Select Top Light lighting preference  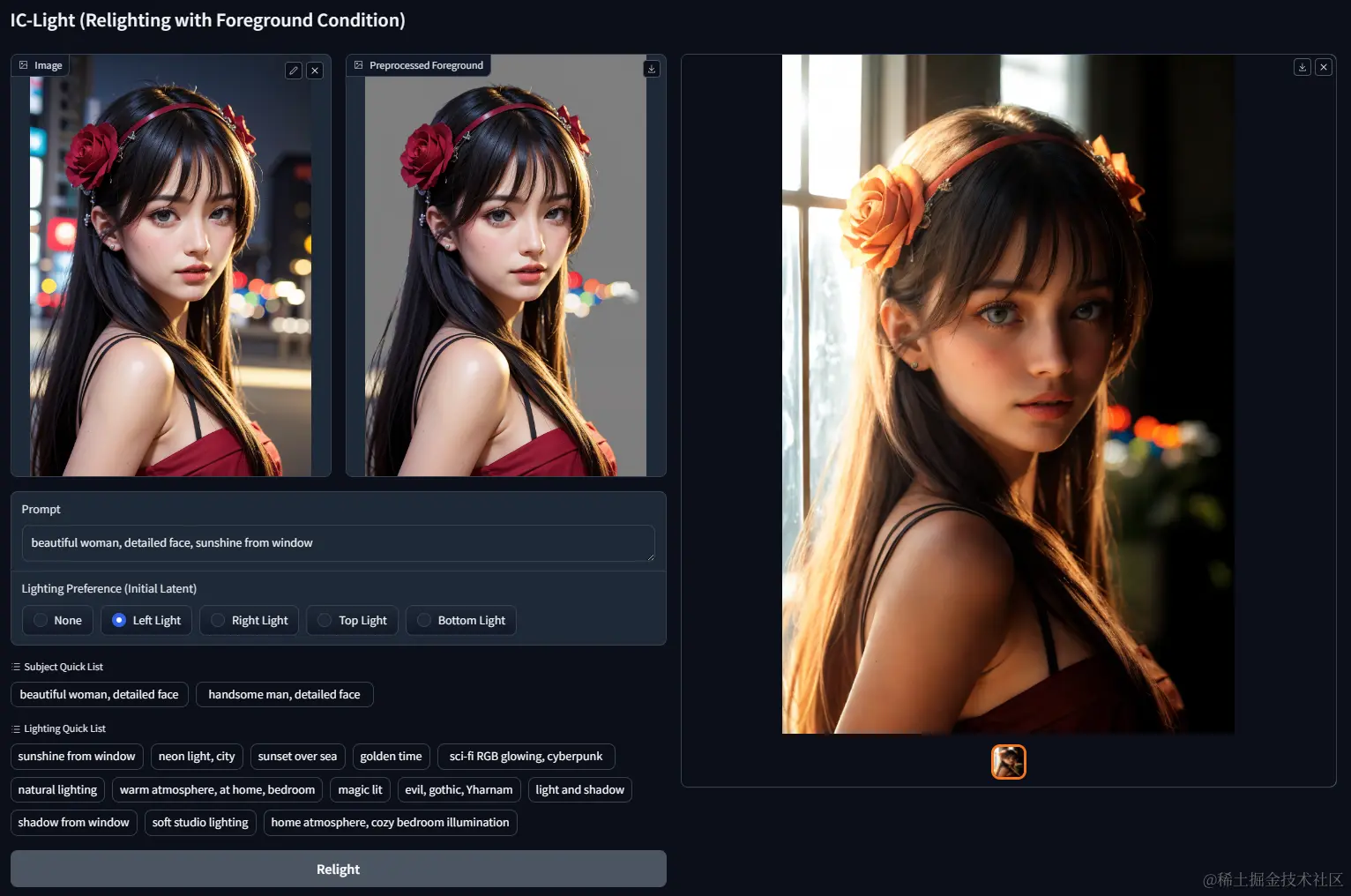(x=353, y=620)
